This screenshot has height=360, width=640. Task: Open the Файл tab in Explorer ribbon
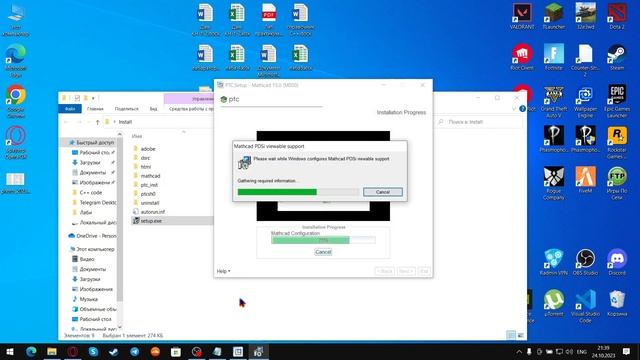point(70,109)
